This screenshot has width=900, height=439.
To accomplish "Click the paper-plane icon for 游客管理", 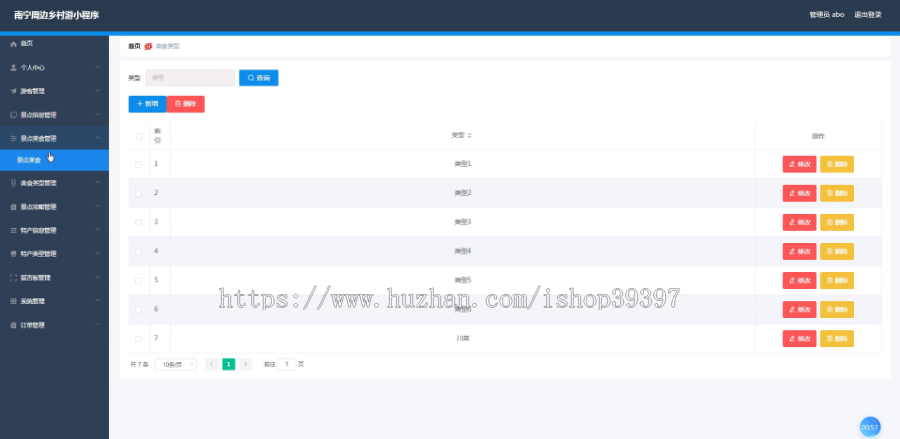I will pos(13,91).
